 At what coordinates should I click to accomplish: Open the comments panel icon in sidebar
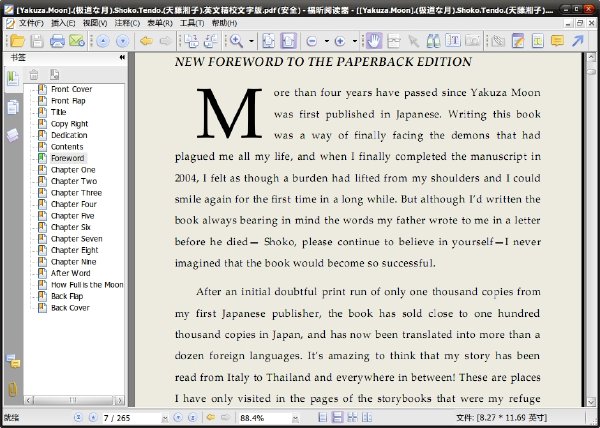tap(13, 361)
